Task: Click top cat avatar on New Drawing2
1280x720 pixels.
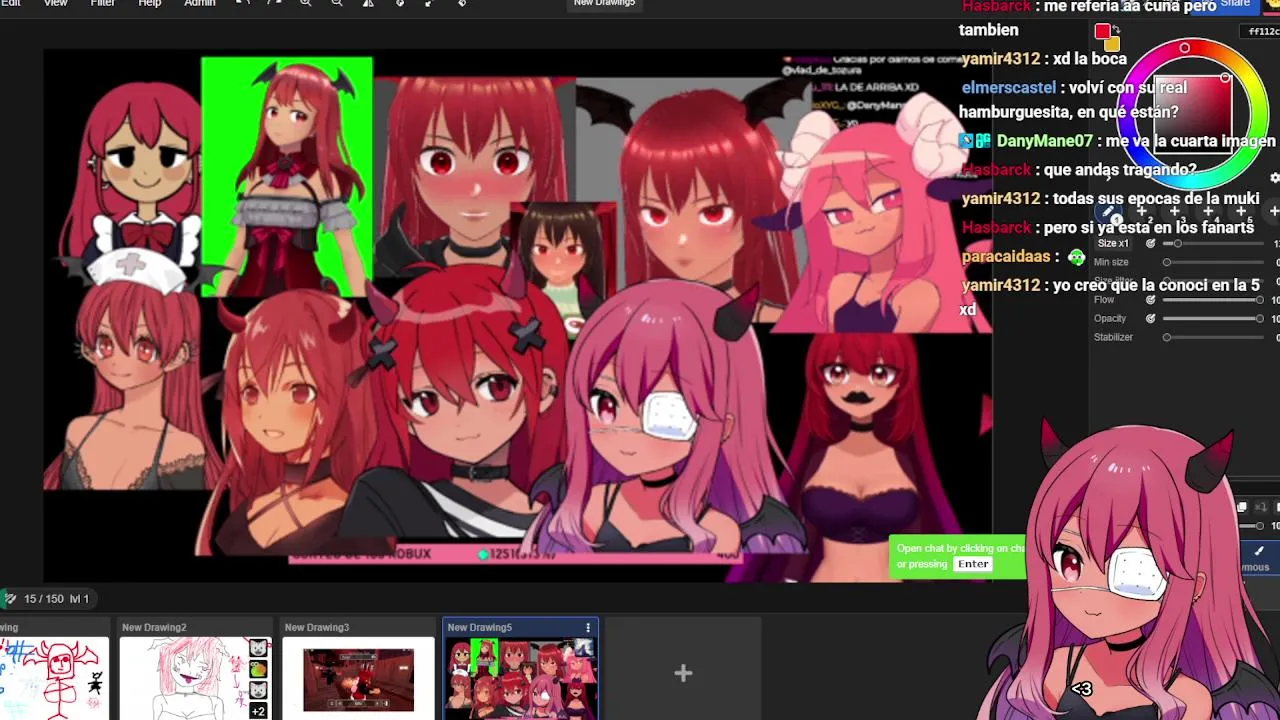Action: click(x=259, y=650)
